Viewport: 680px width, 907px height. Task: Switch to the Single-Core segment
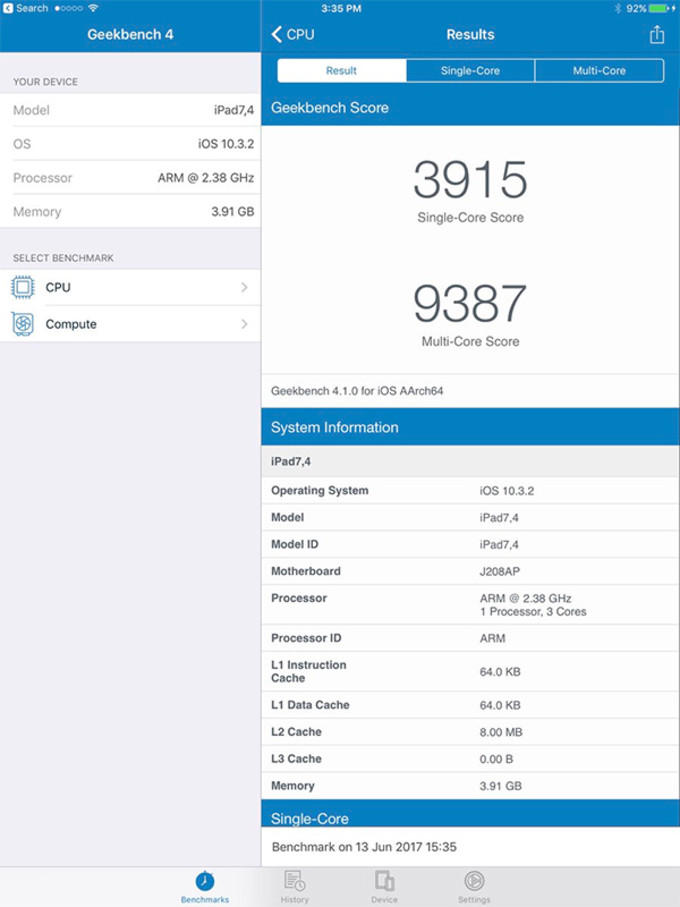pyautogui.click(x=470, y=71)
